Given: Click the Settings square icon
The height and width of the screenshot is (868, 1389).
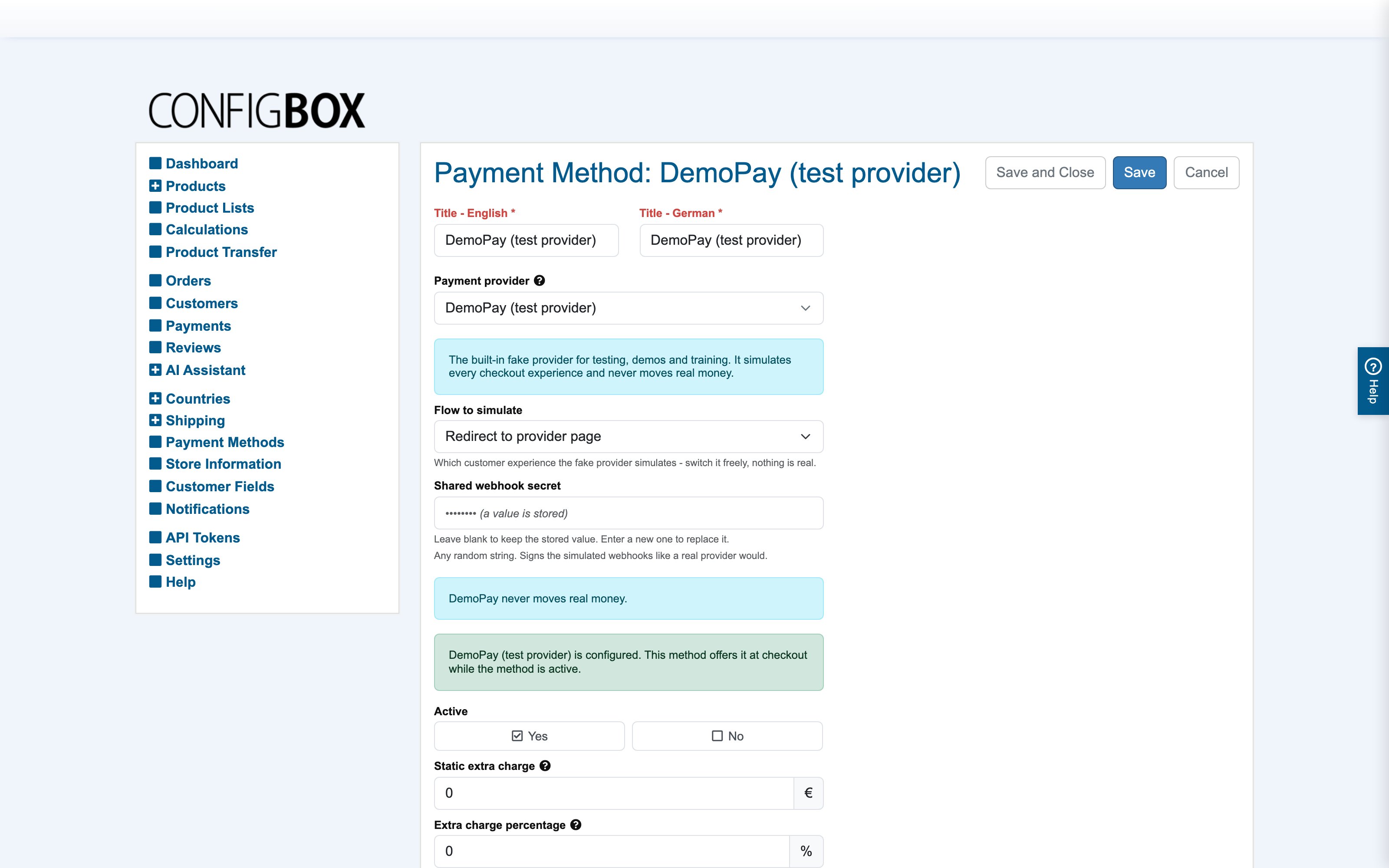Looking at the screenshot, I should click(155, 560).
